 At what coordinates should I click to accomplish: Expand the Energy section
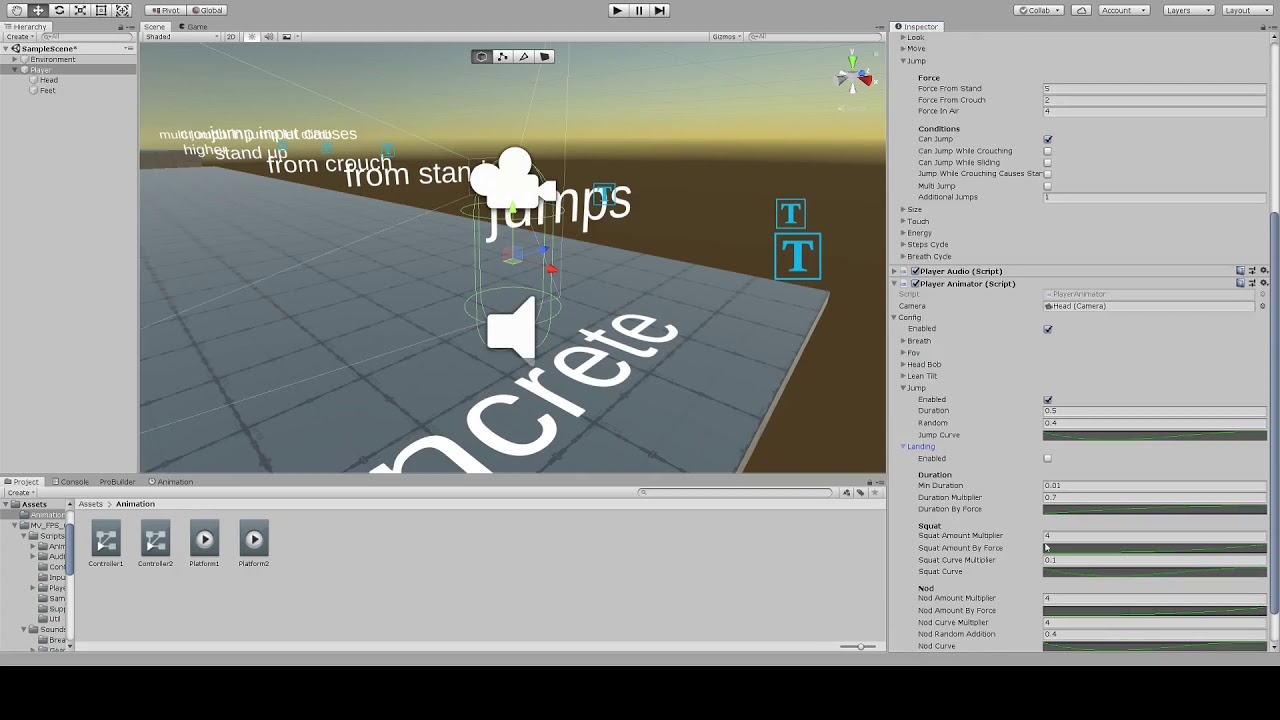click(x=903, y=233)
